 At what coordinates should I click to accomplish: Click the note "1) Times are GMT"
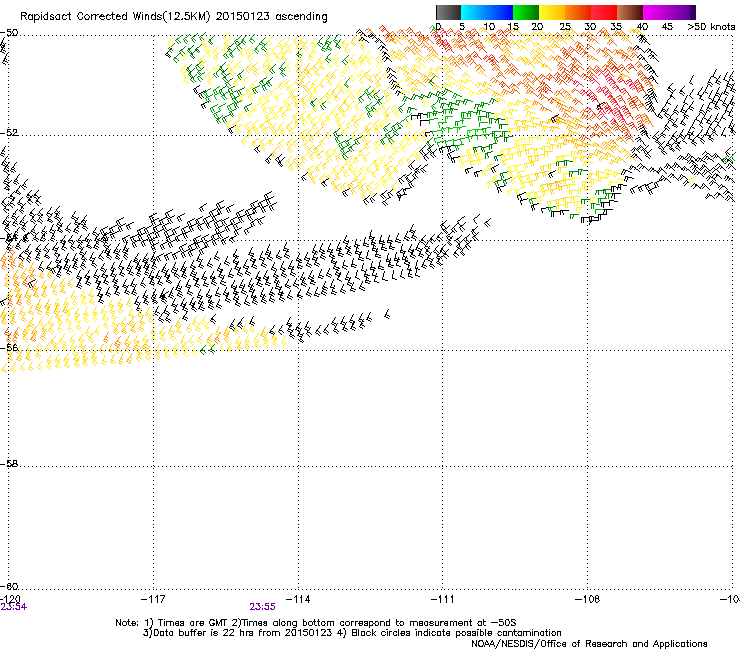186,623
